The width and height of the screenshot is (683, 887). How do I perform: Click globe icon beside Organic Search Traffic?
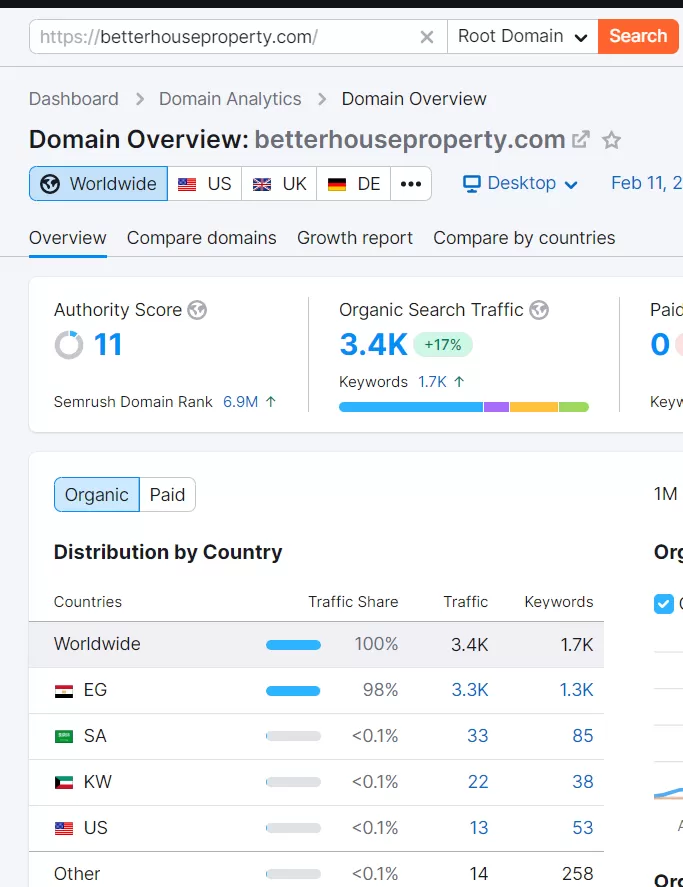[539, 310]
